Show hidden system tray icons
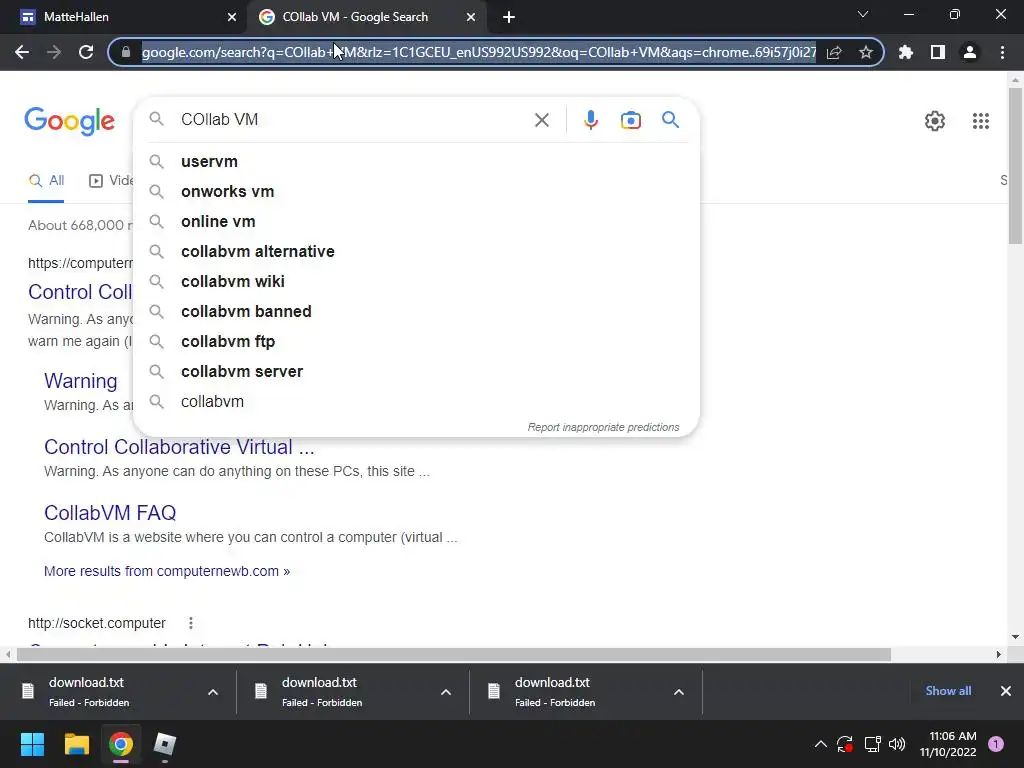1024x768 pixels. click(821, 744)
